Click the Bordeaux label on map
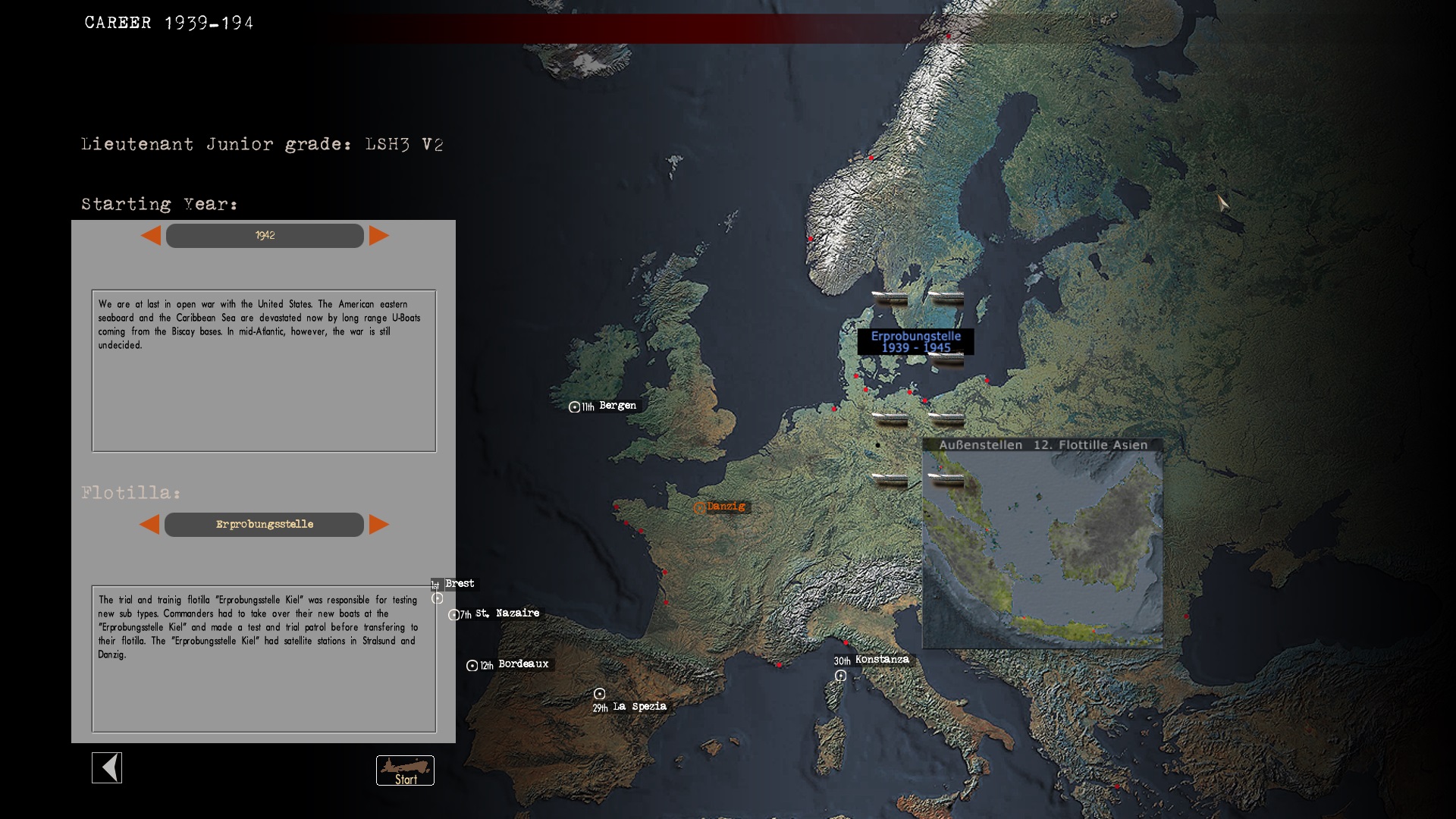Image resolution: width=1456 pixels, height=819 pixels. coord(523,664)
